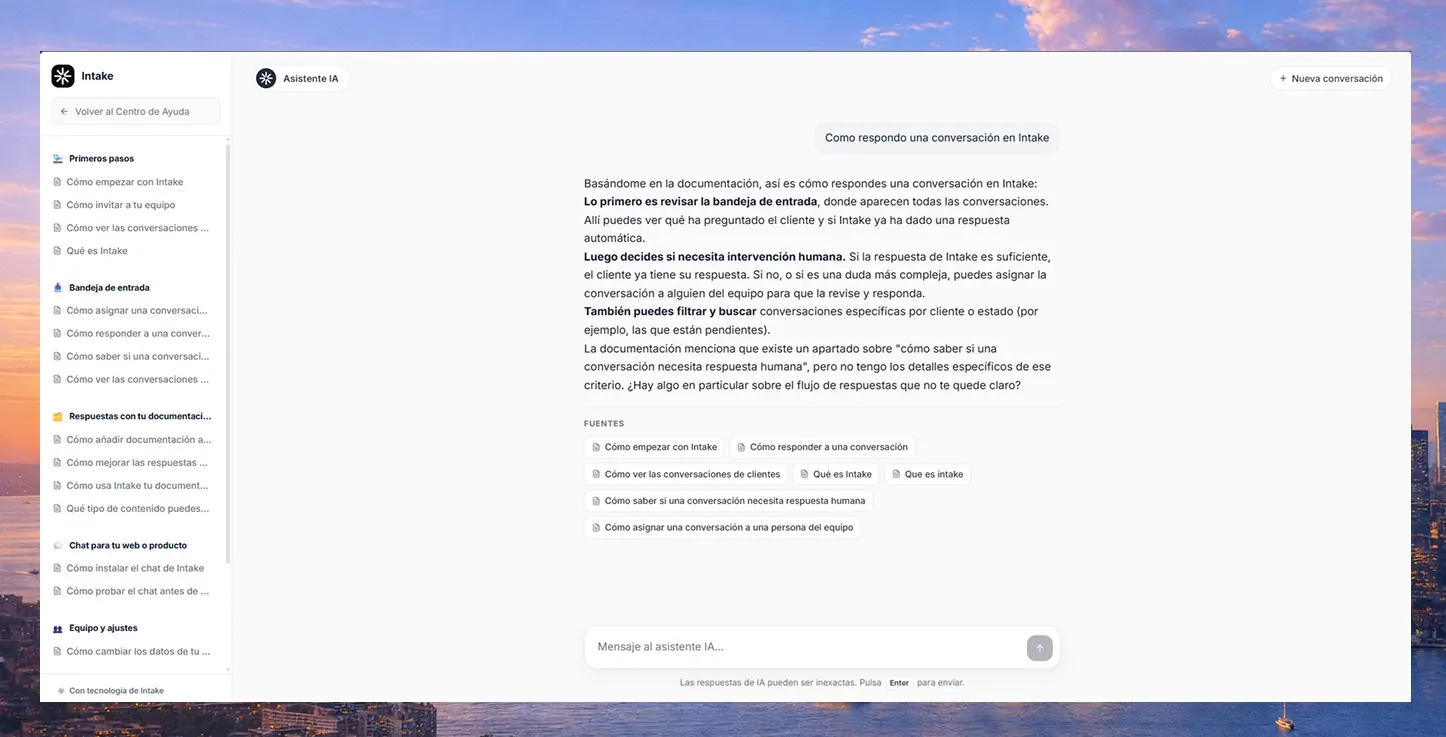Click document icon in Cómo ver las conversaciones de clientes chip
The width and height of the screenshot is (1446, 737).
pos(597,475)
